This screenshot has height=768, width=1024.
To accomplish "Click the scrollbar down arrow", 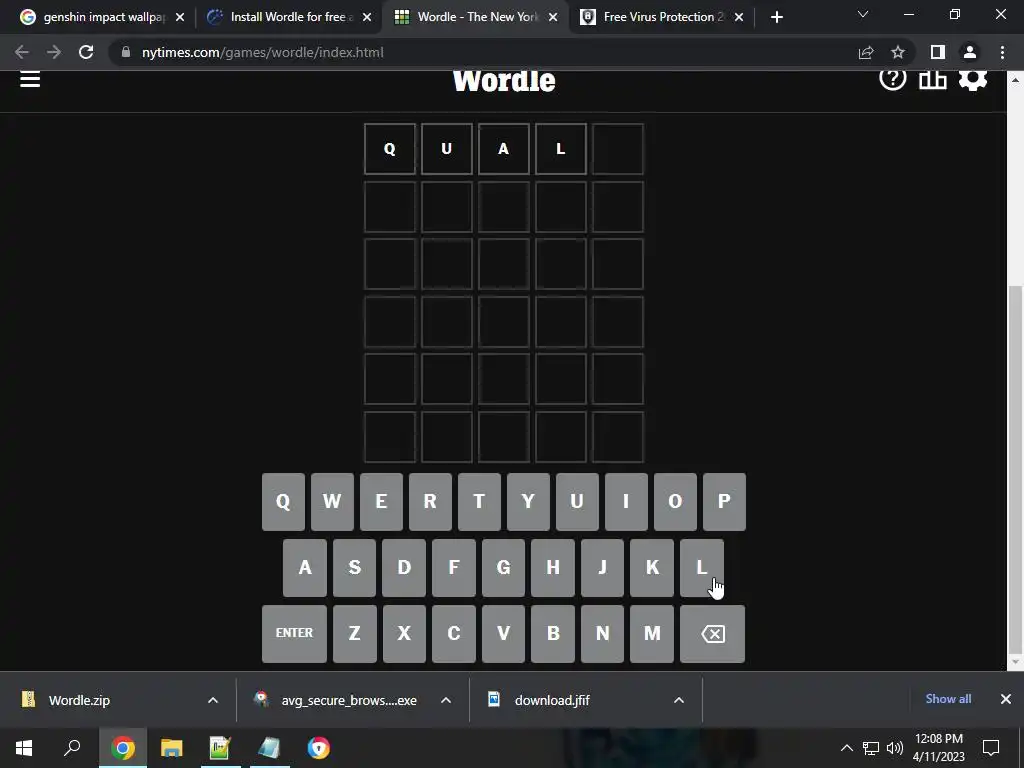I will (x=1014, y=663).
